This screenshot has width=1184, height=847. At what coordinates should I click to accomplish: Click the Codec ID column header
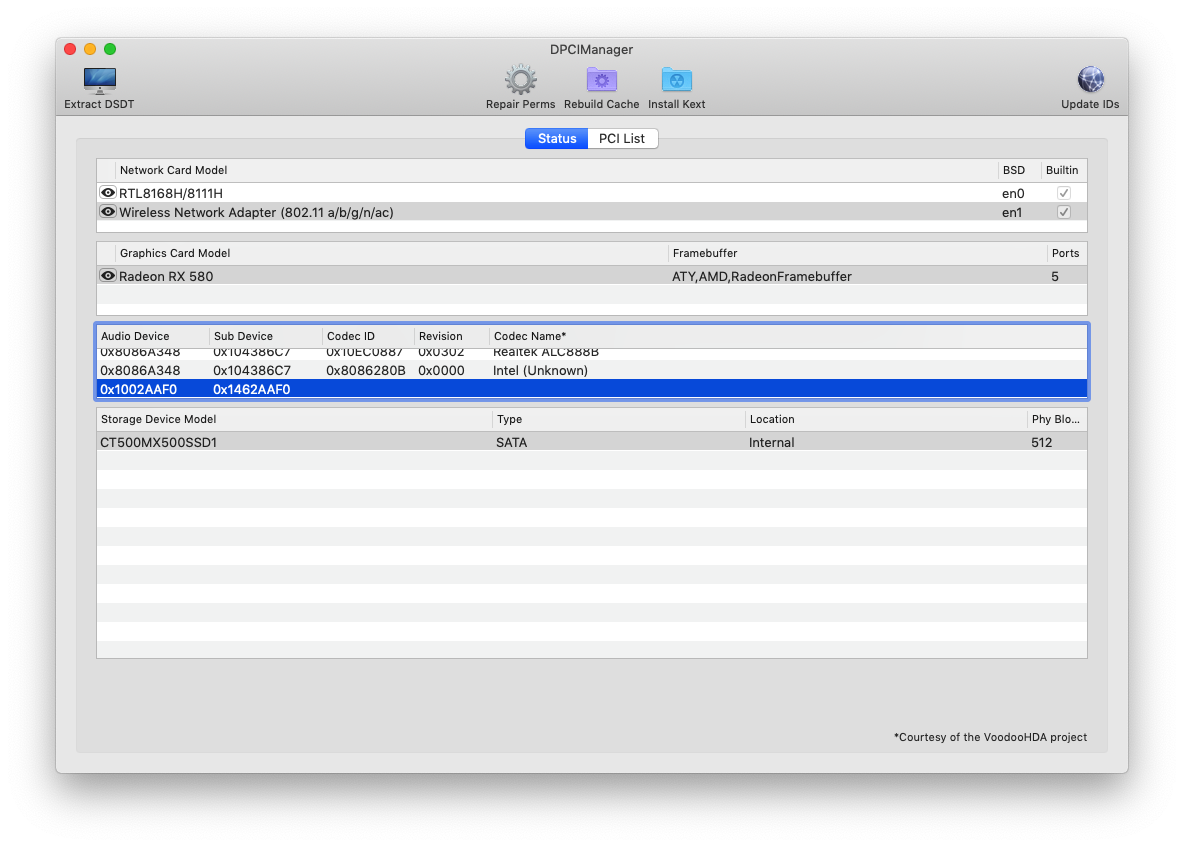[x=368, y=336]
